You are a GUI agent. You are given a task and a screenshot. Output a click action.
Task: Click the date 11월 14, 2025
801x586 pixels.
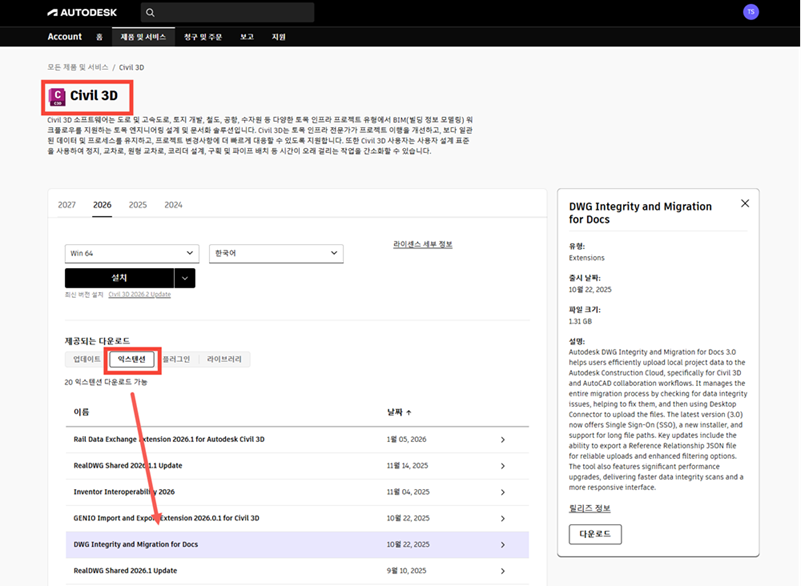[x=407, y=466]
